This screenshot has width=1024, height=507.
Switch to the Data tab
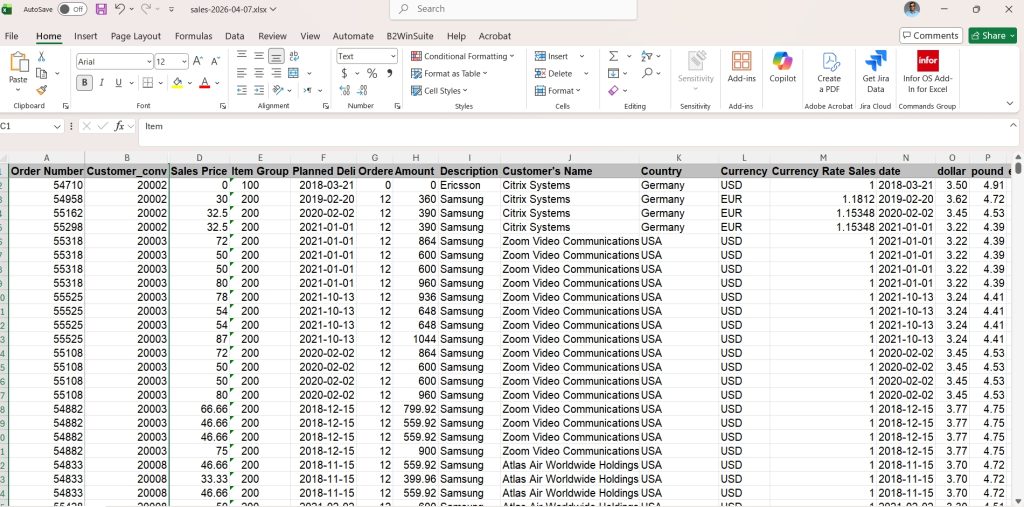234,36
